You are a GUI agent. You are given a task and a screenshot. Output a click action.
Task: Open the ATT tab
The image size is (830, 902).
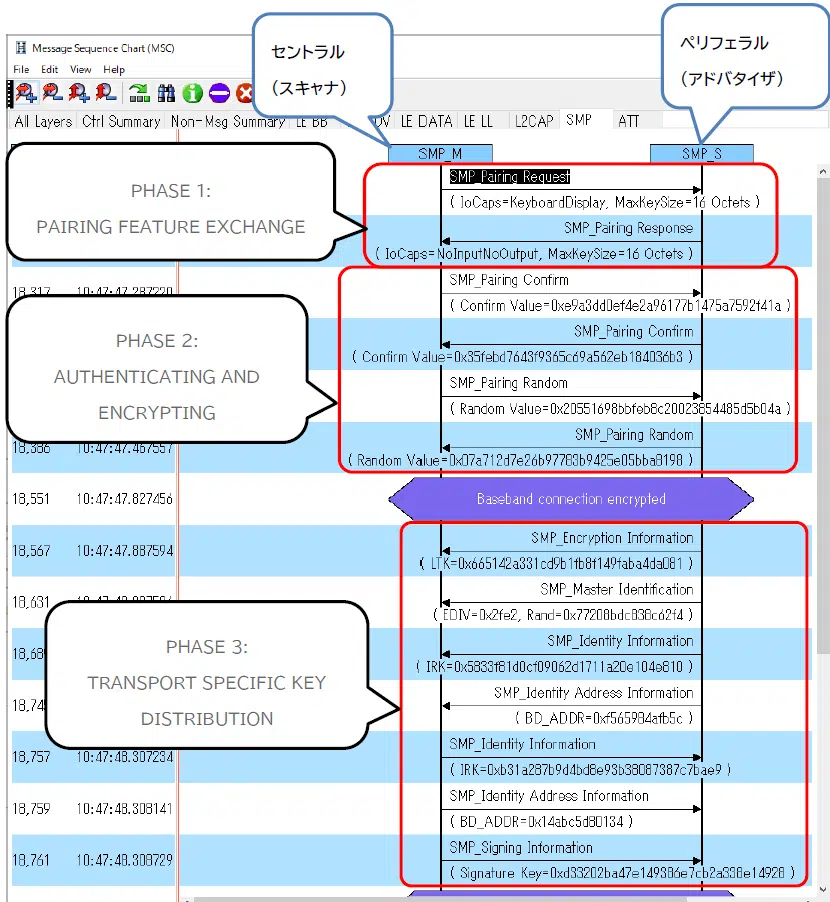[x=629, y=121]
